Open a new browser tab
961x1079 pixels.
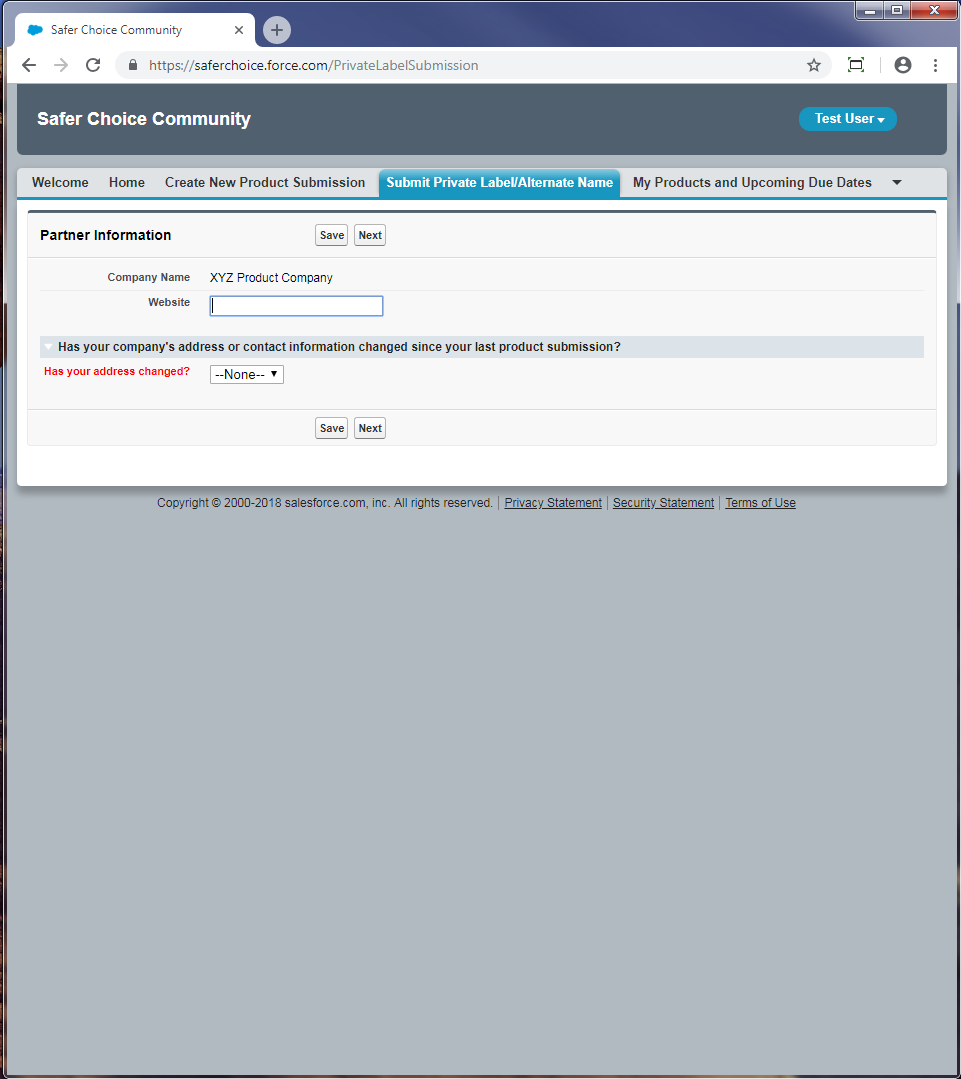point(277,30)
